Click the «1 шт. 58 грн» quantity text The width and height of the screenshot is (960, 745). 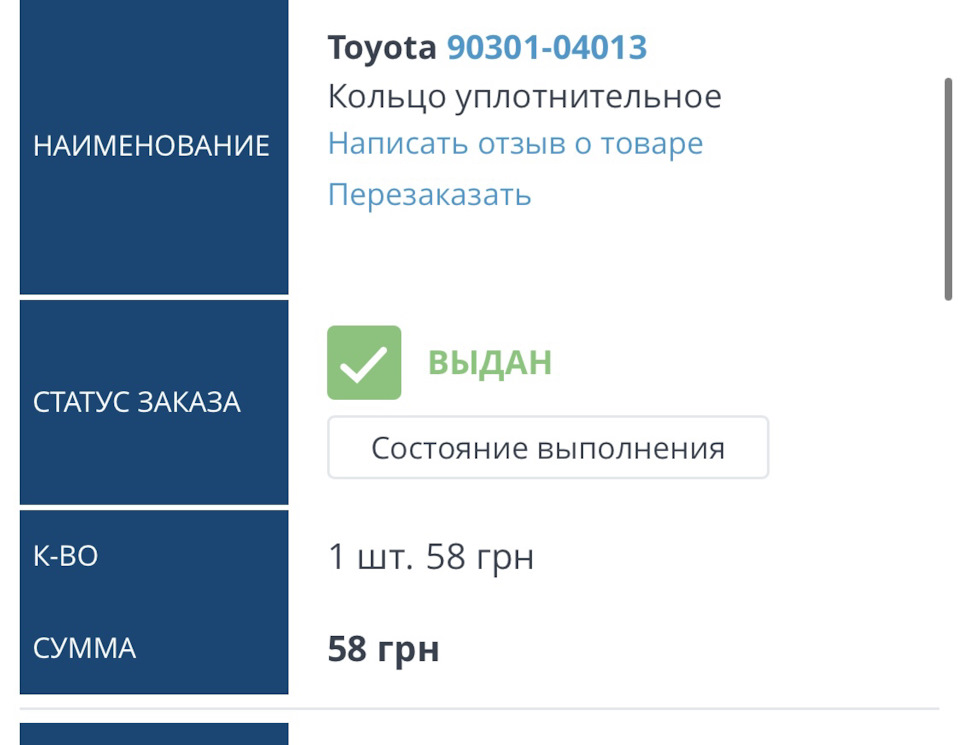tap(431, 556)
